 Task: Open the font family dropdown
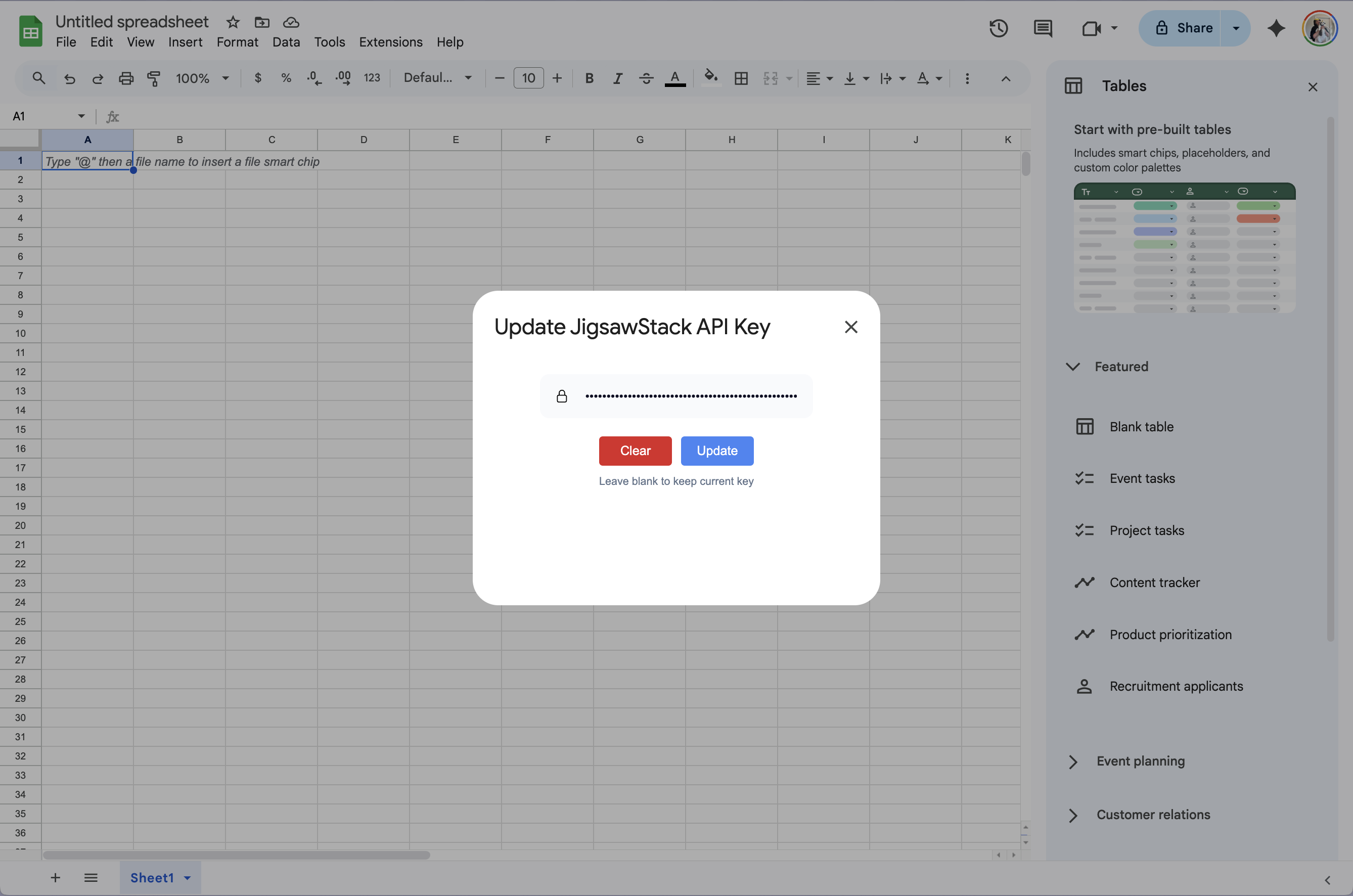click(x=438, y=78)
